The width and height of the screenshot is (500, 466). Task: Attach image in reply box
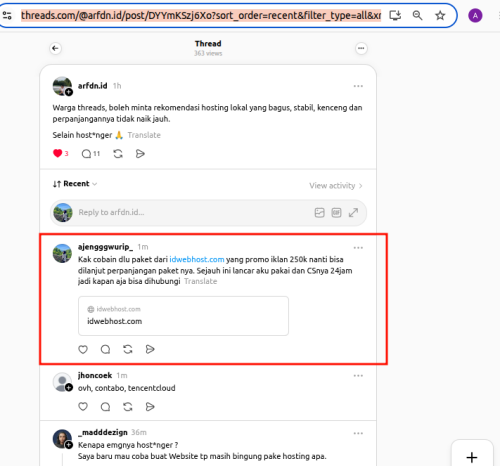click(x=319, y=212)
